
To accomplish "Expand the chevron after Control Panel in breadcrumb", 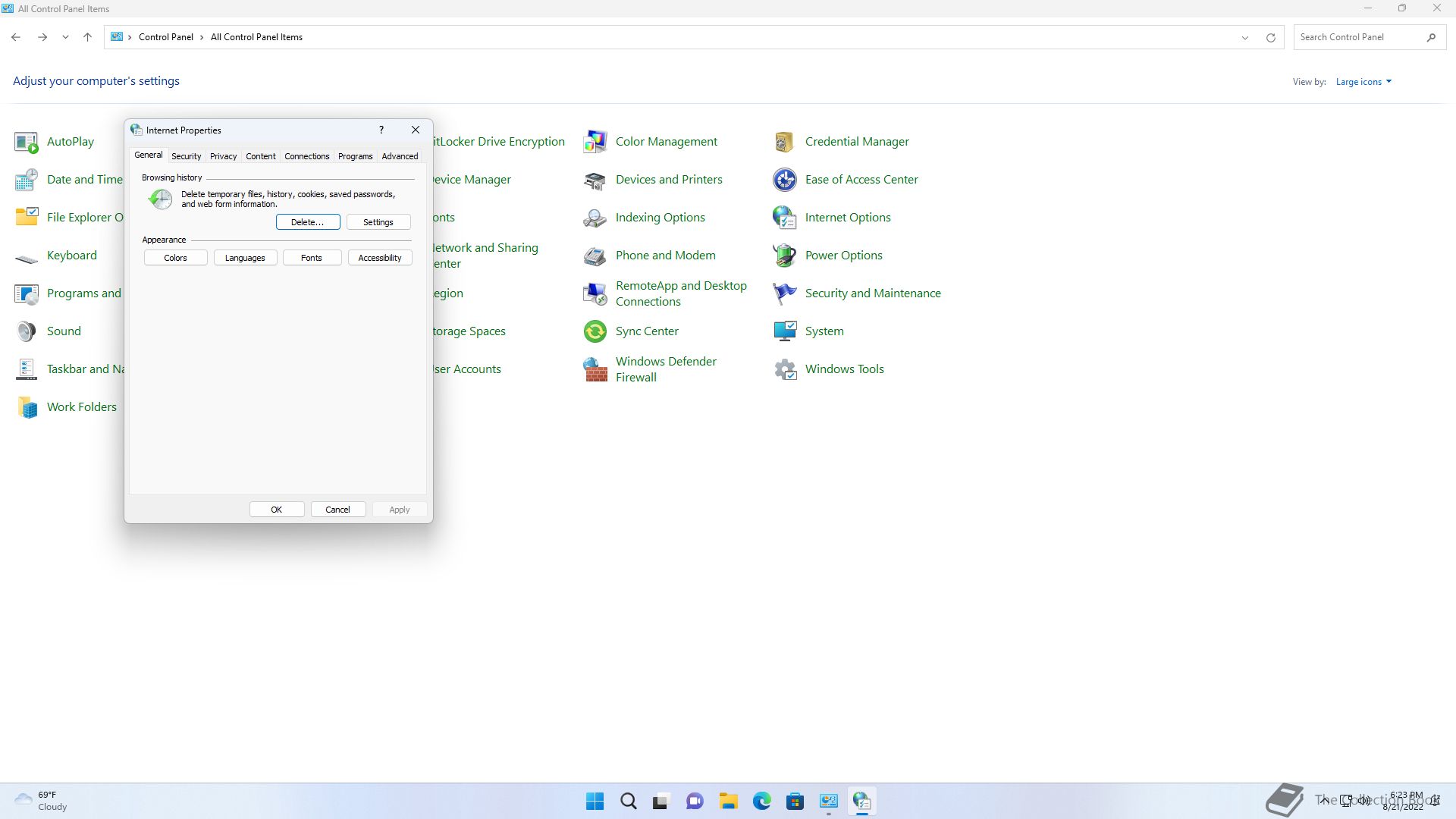I will click(202, 37).
